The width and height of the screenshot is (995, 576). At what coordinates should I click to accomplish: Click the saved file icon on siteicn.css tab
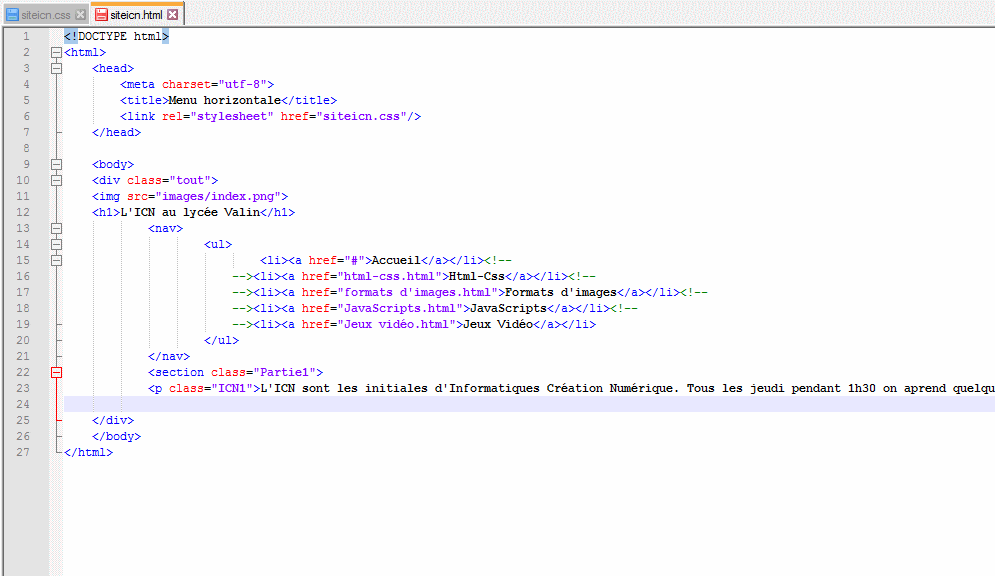13,15
